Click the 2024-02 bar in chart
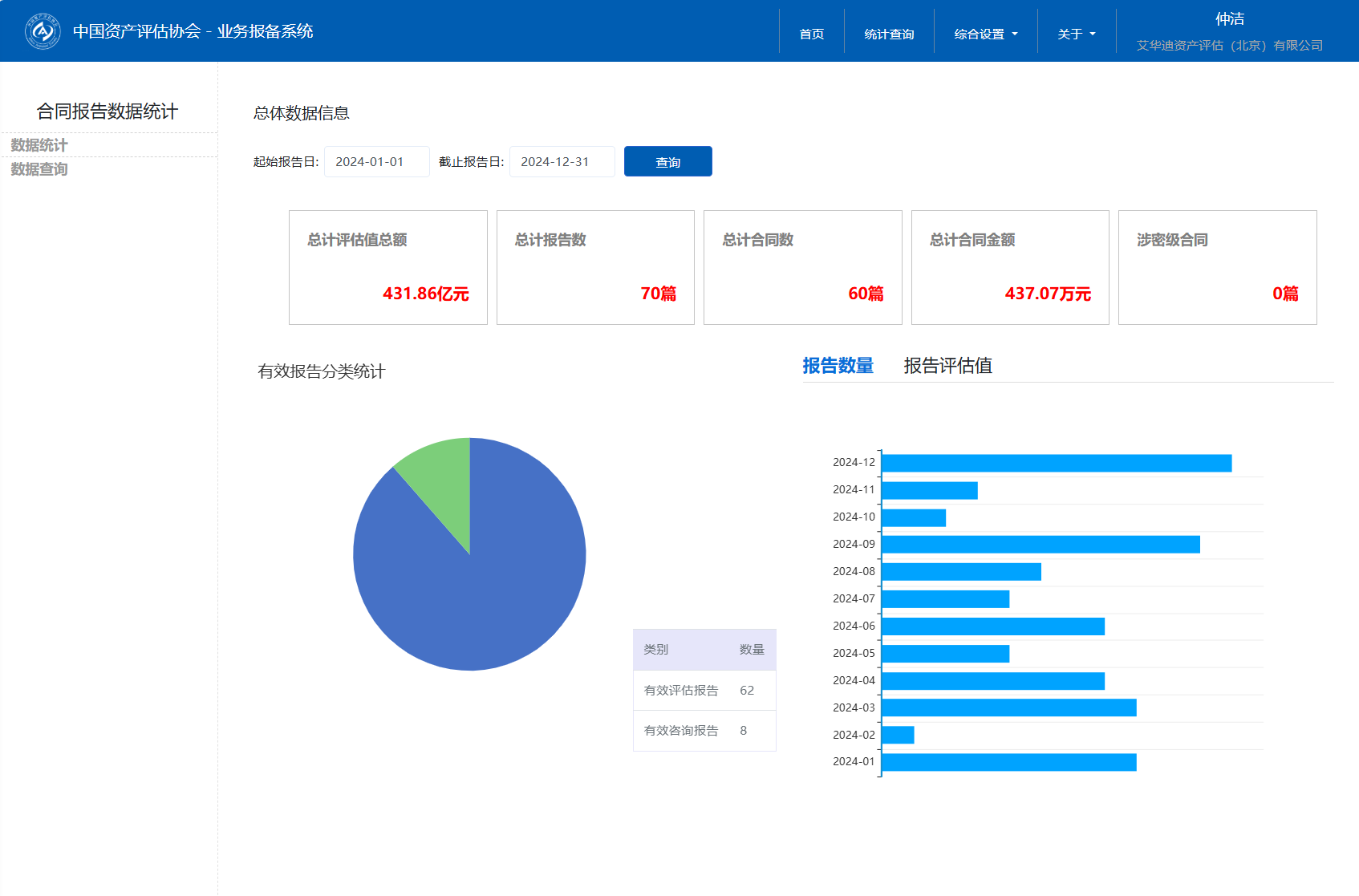This screenshot has height=896, width=1359. (x=898, y=735)
